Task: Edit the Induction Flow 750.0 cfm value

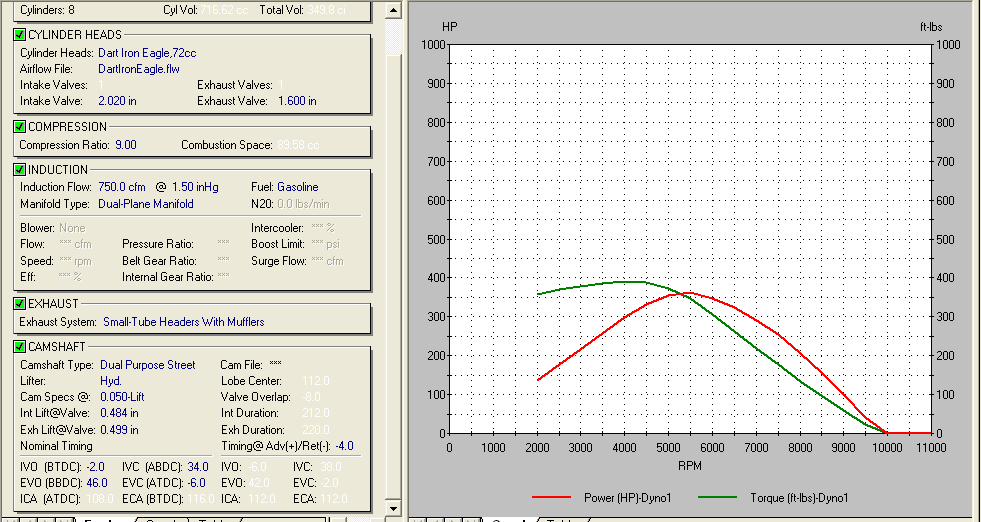Action: (121, 187)
